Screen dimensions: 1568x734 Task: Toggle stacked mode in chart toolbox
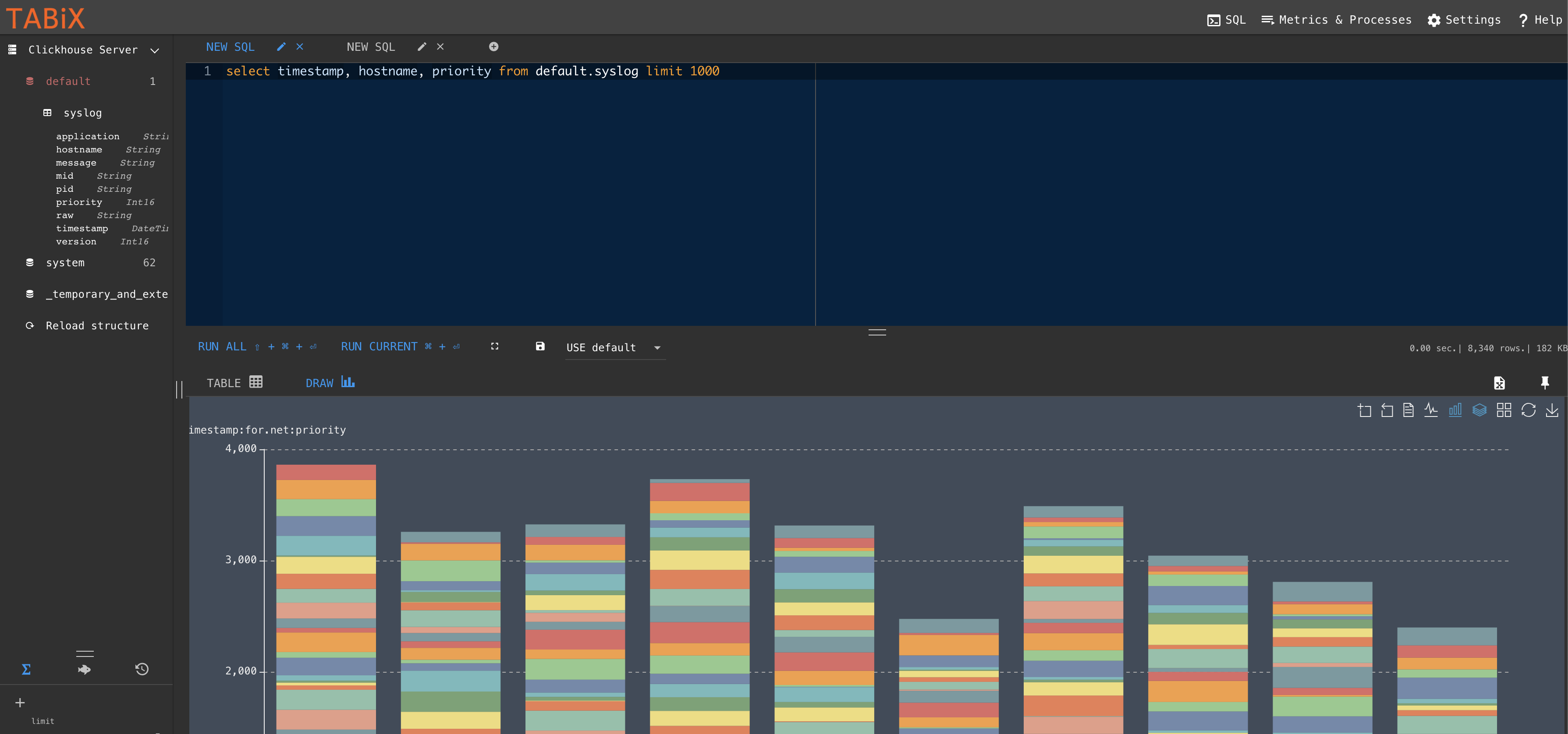[1479, 410]
